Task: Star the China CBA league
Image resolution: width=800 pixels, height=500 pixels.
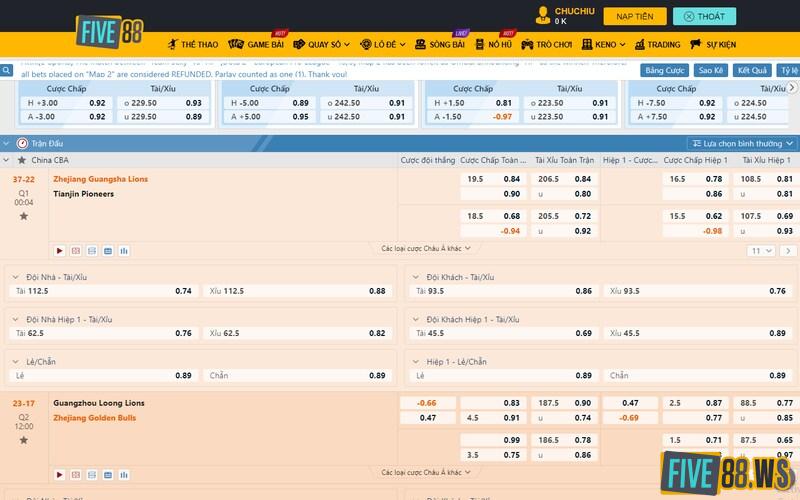Action: (x=21, y=160)
